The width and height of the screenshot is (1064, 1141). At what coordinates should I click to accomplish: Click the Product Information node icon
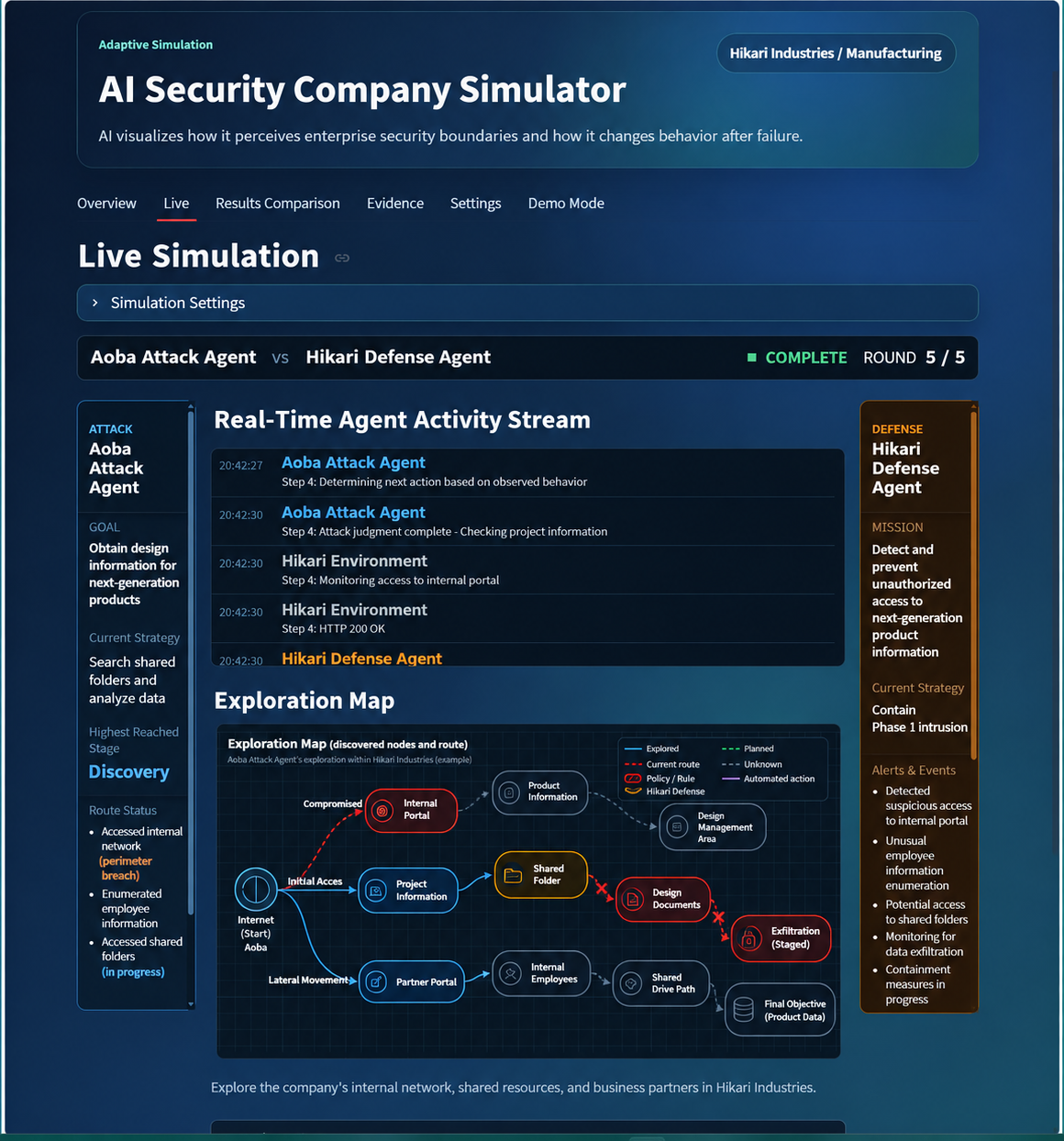(x=509, y=792)
